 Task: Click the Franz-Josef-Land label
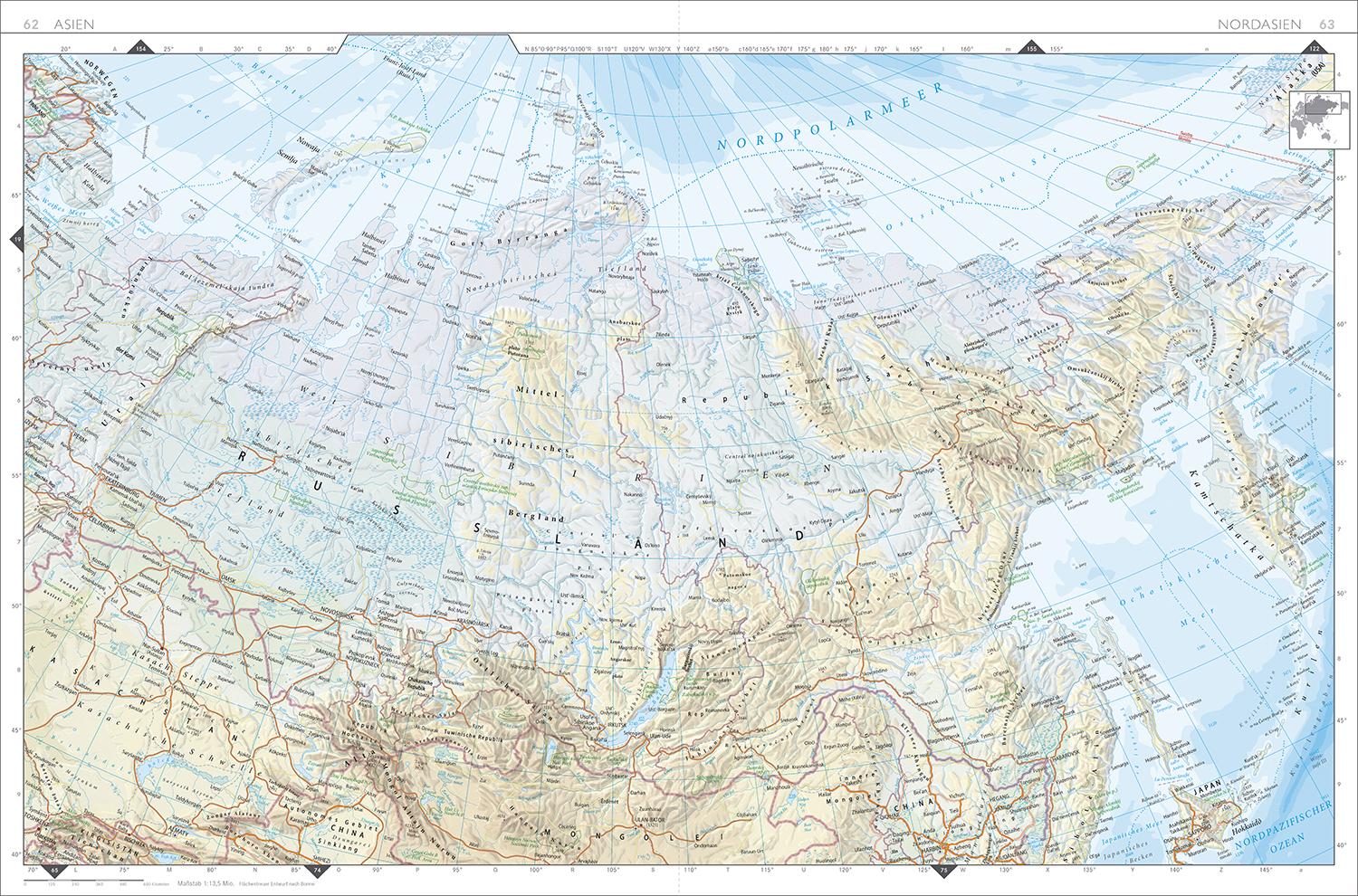pos(405,68)
